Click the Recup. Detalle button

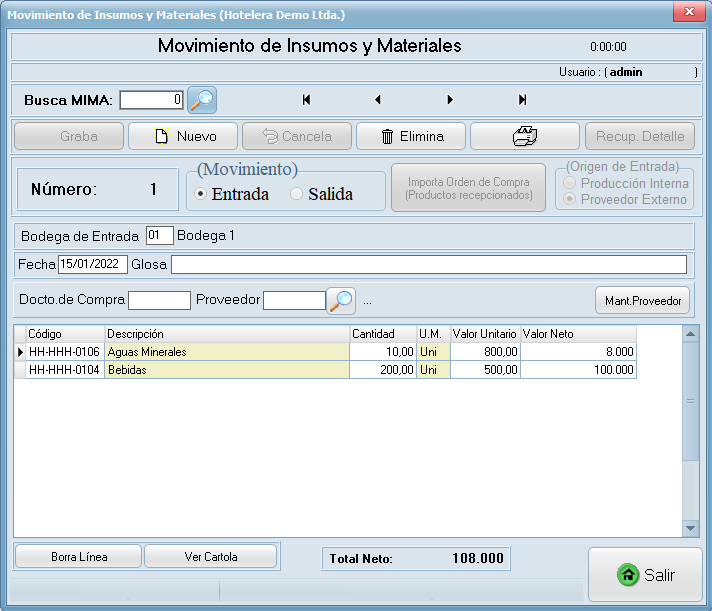pos(640,136)
